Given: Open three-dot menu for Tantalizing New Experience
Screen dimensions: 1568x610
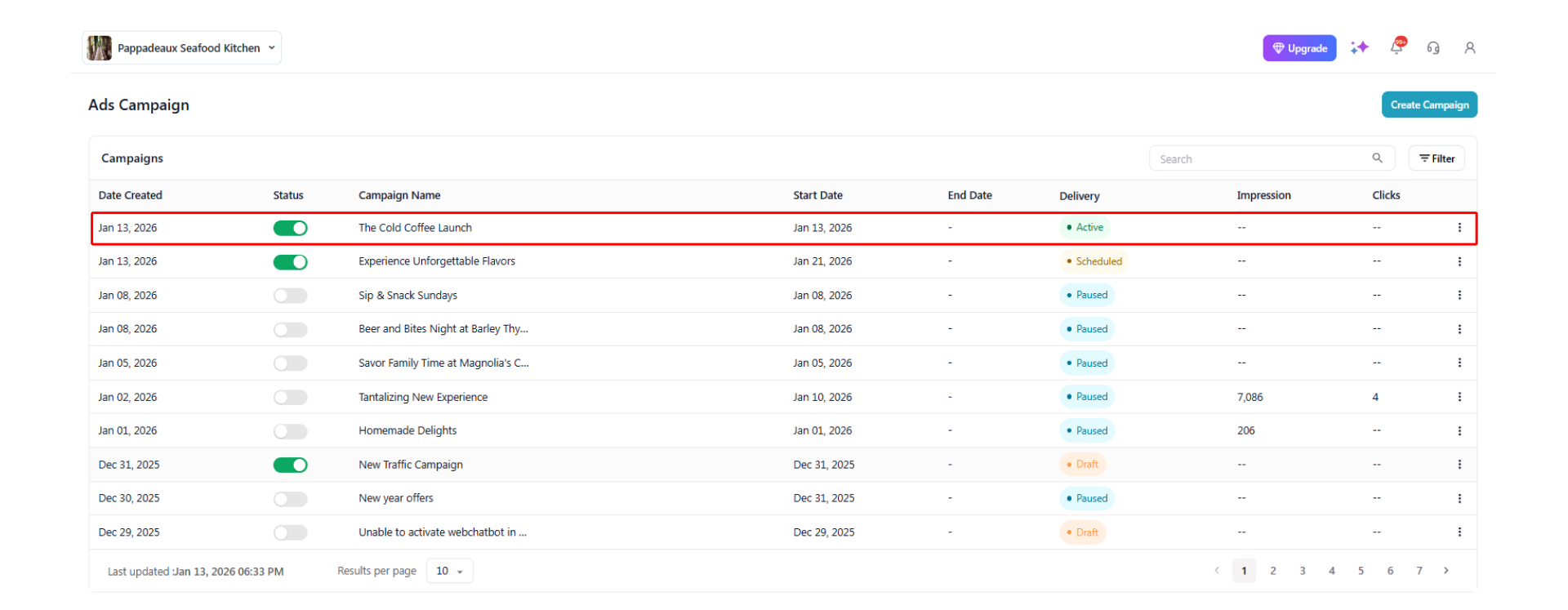Looking at the screenshot, I should (1459, 397).
